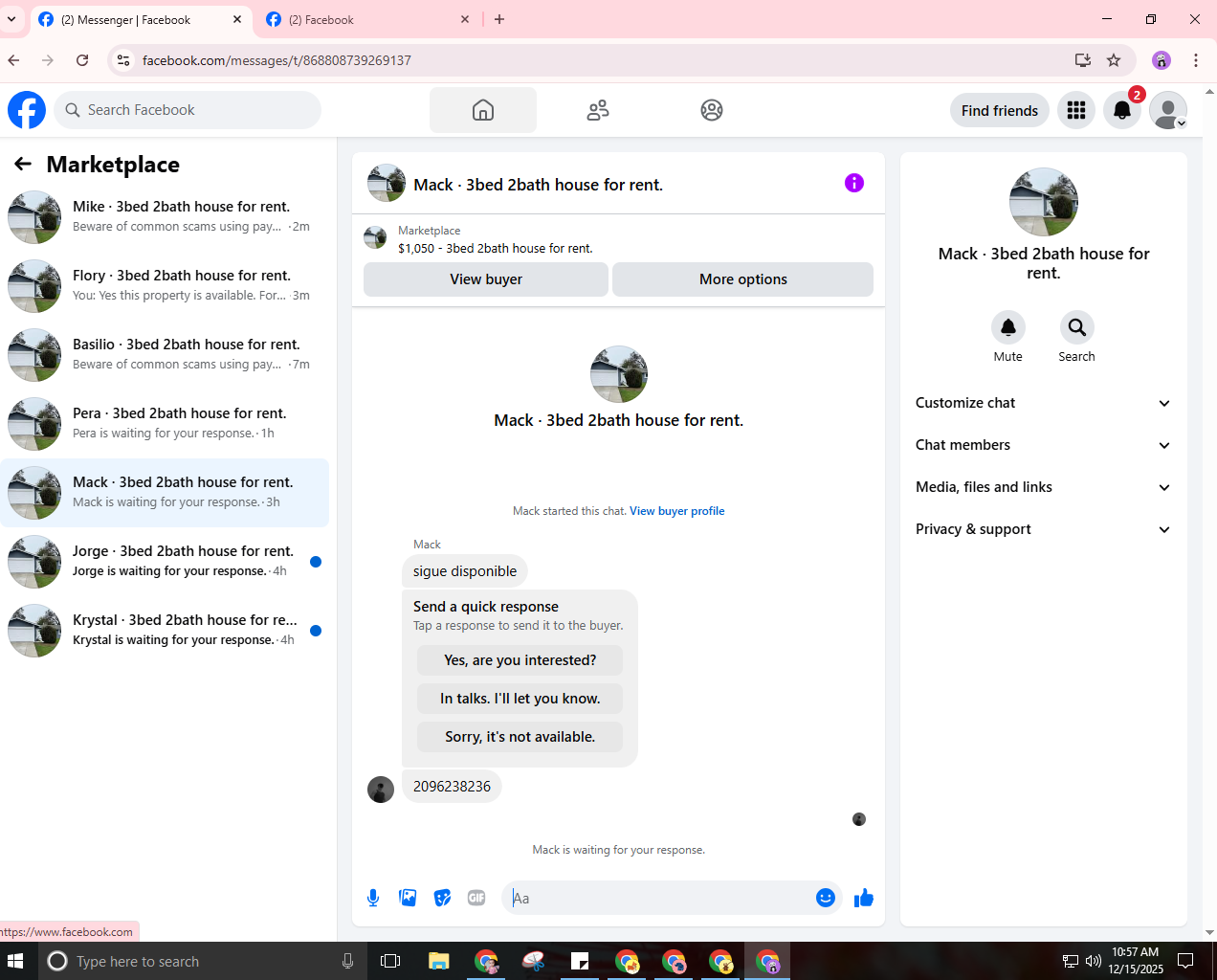Open the Chrome profile avatar
Screen dimensions: 1217x980
(1162, 60)
